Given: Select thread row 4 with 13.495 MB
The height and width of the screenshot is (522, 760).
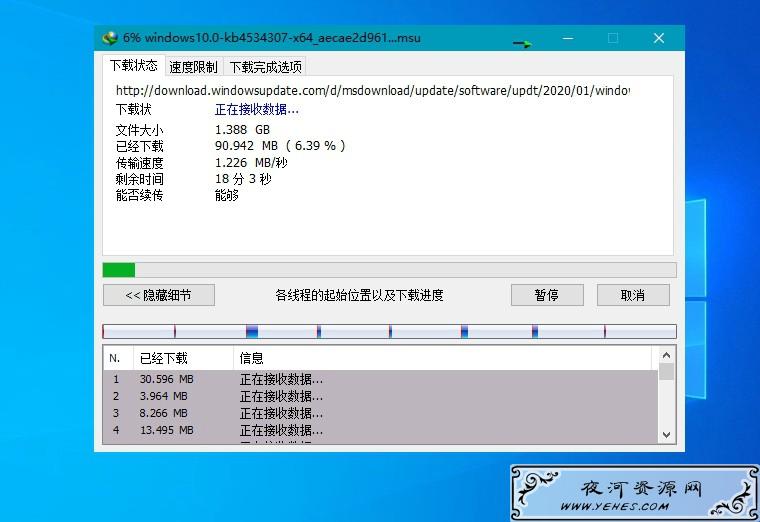Looking at the screenshot, I should (380, 430).
